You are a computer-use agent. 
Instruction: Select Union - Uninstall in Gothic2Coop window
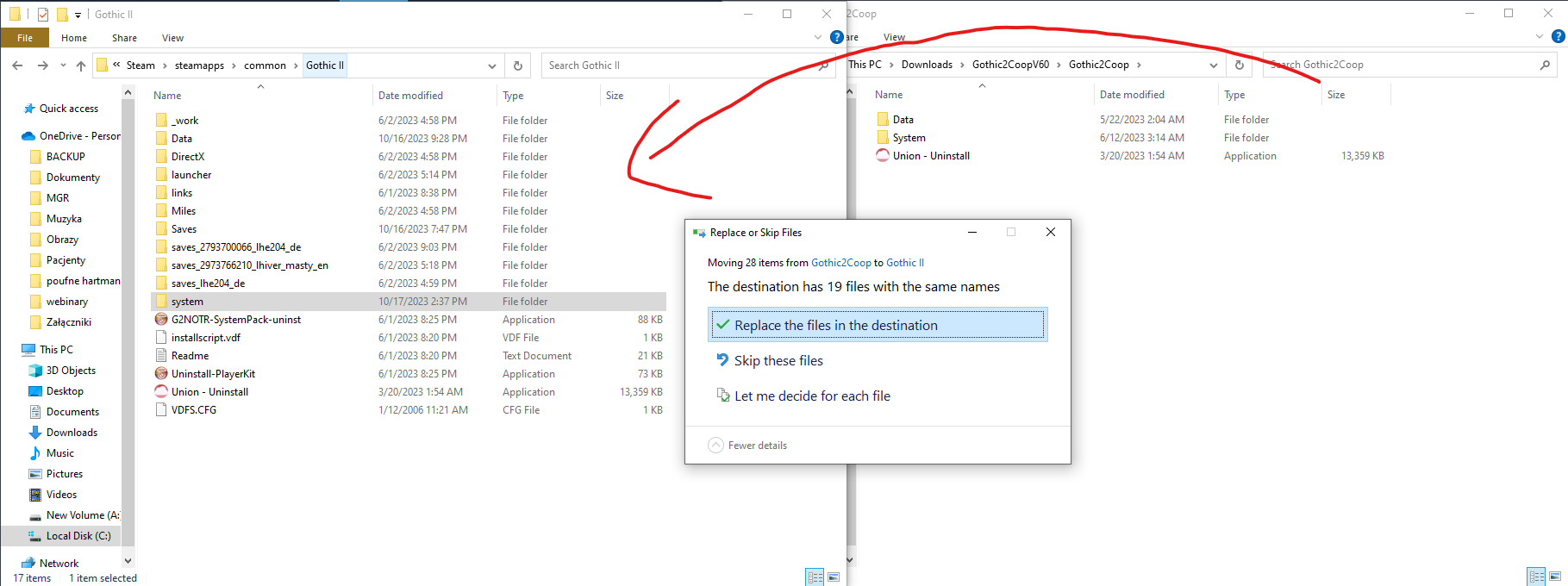click(931, 156)
